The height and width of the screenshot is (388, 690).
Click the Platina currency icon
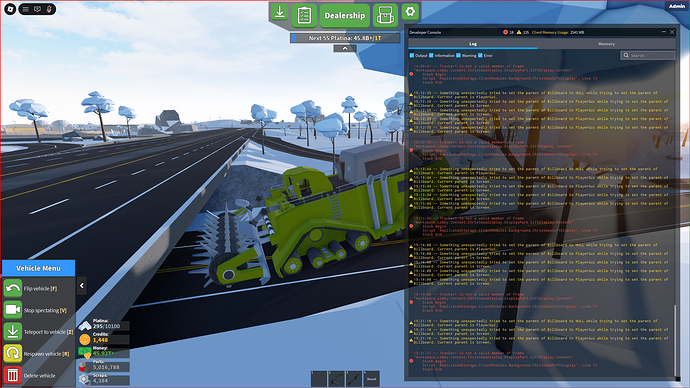tap(85, 326)
